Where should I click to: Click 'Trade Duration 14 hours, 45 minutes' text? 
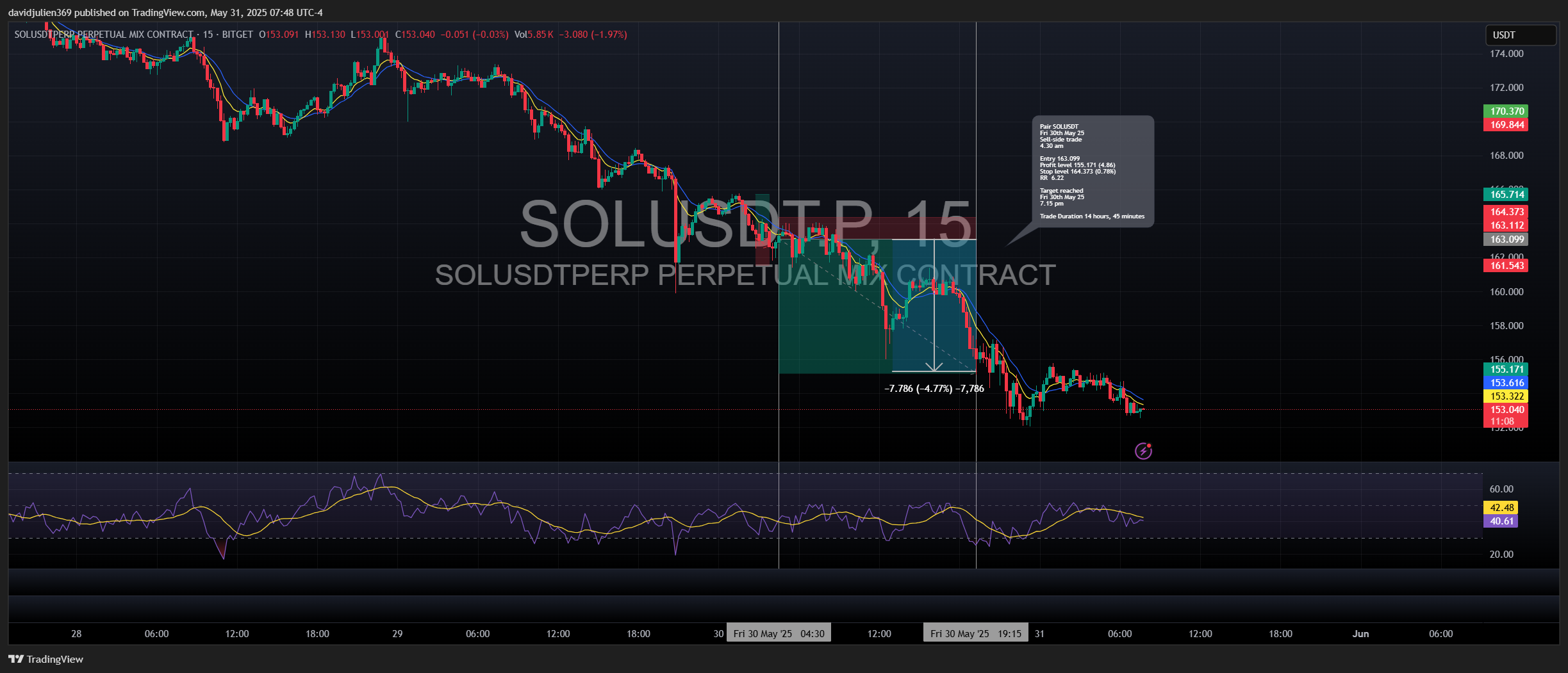tap(1092, 216)
